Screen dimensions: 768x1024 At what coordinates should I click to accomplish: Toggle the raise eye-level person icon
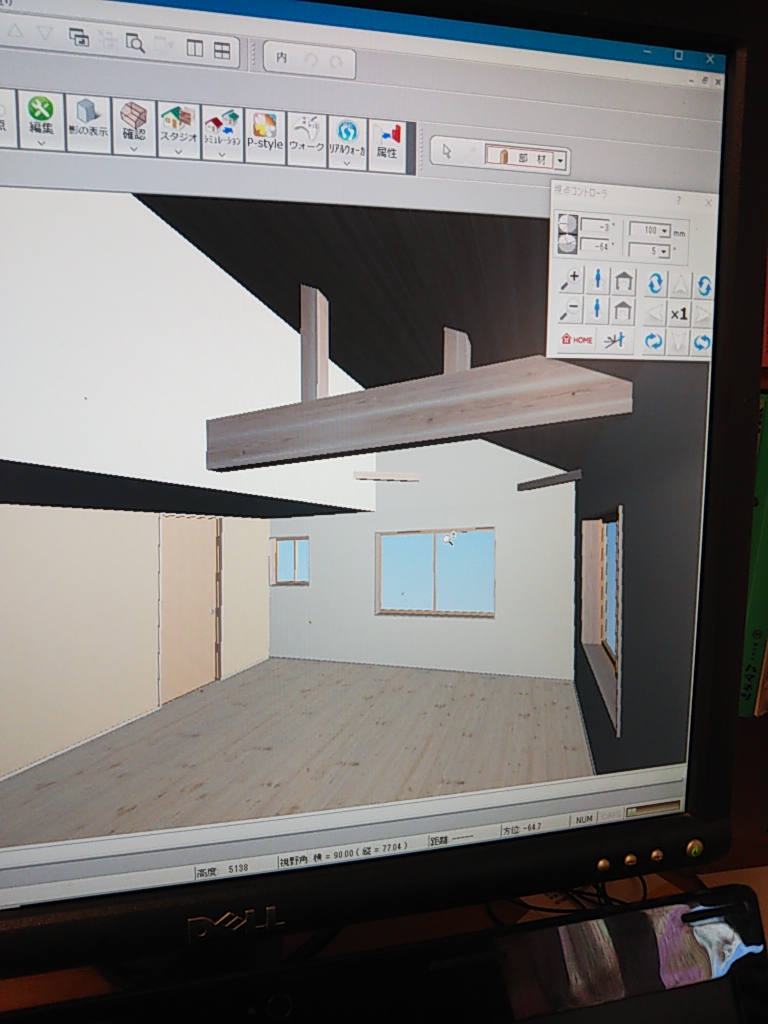click(597, 279)
